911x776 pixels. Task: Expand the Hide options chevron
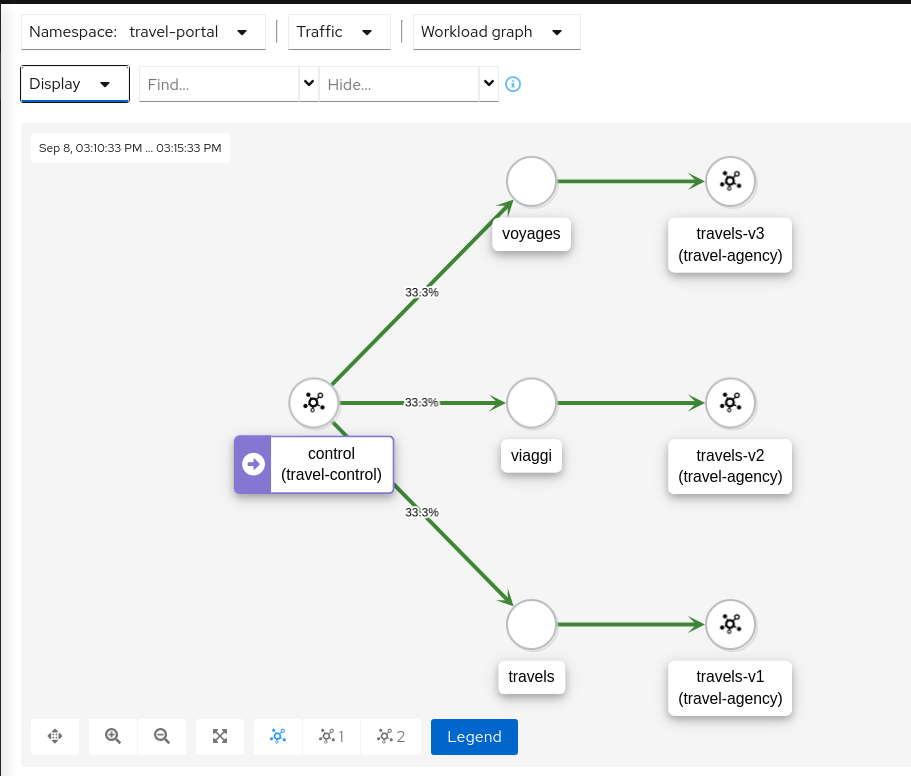[489, 84]
